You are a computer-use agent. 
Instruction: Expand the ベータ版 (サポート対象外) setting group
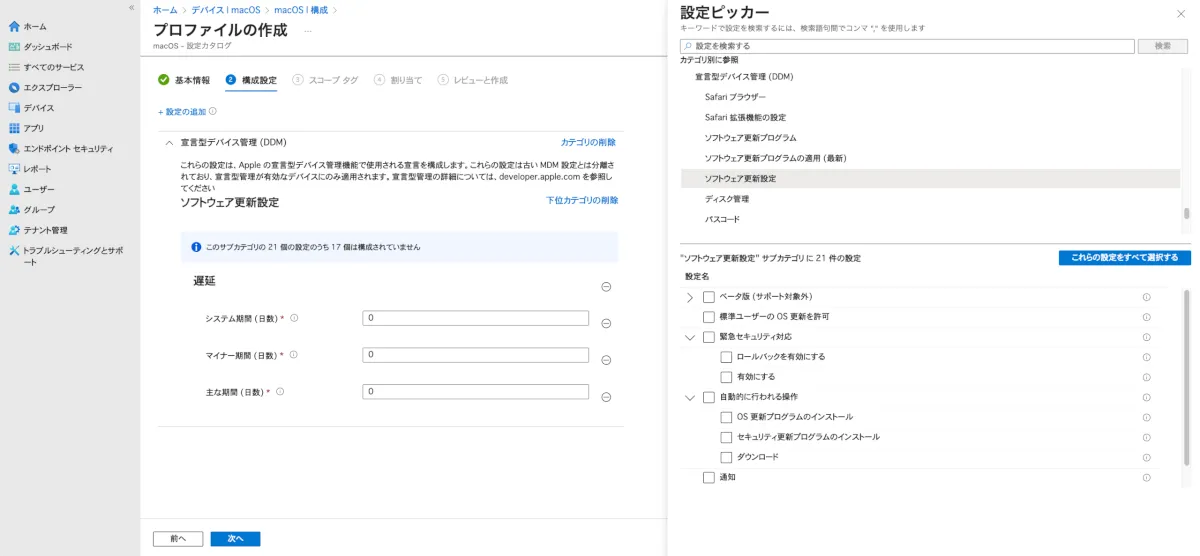(690, 297)
